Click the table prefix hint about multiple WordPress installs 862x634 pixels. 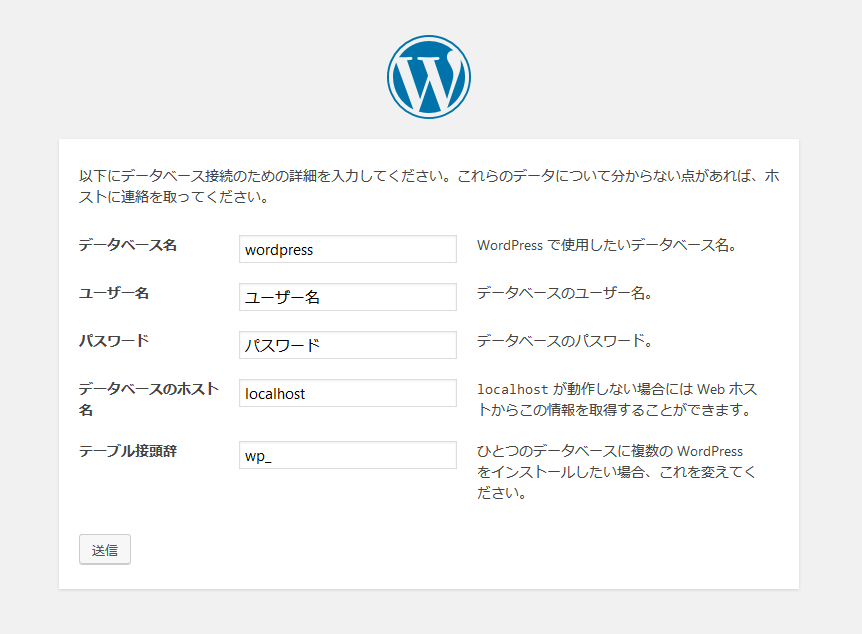pos(616,472)
